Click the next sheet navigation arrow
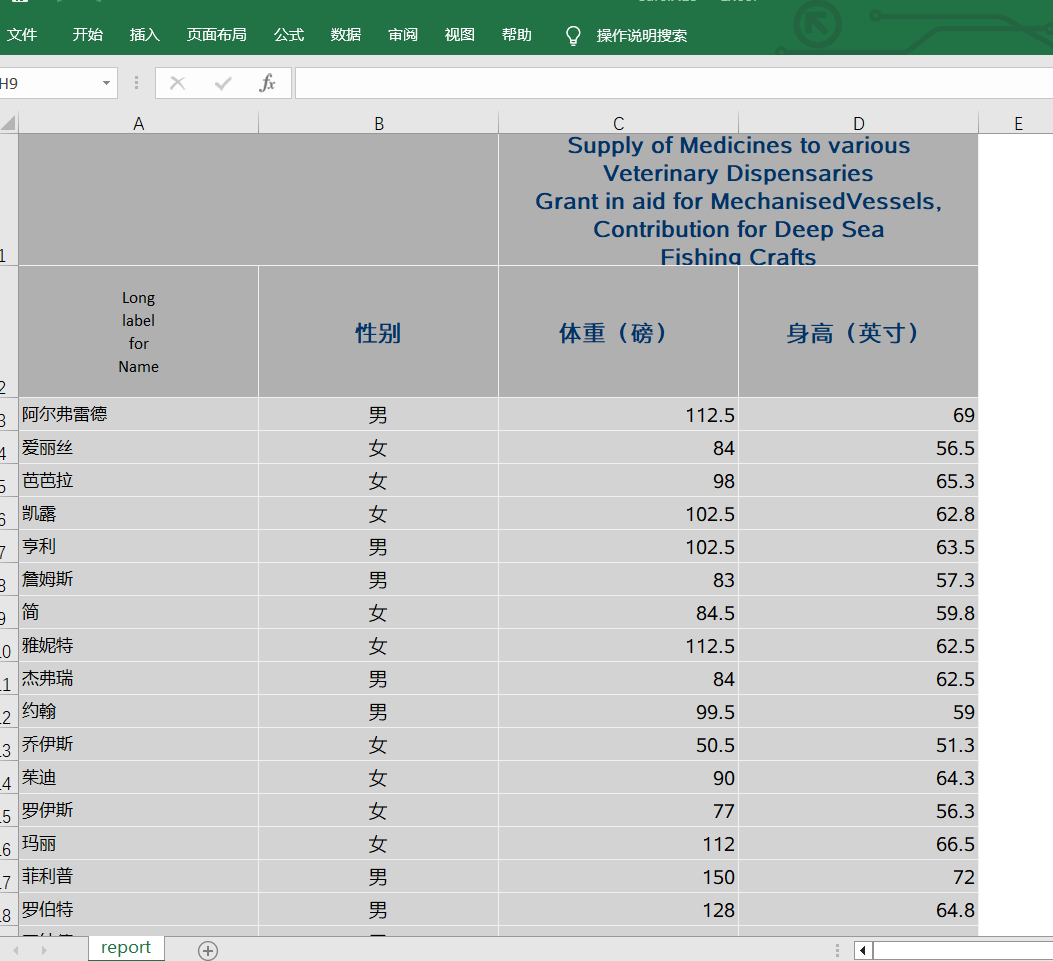Viewport: 1053px width, 961px height. click(44, 950)
